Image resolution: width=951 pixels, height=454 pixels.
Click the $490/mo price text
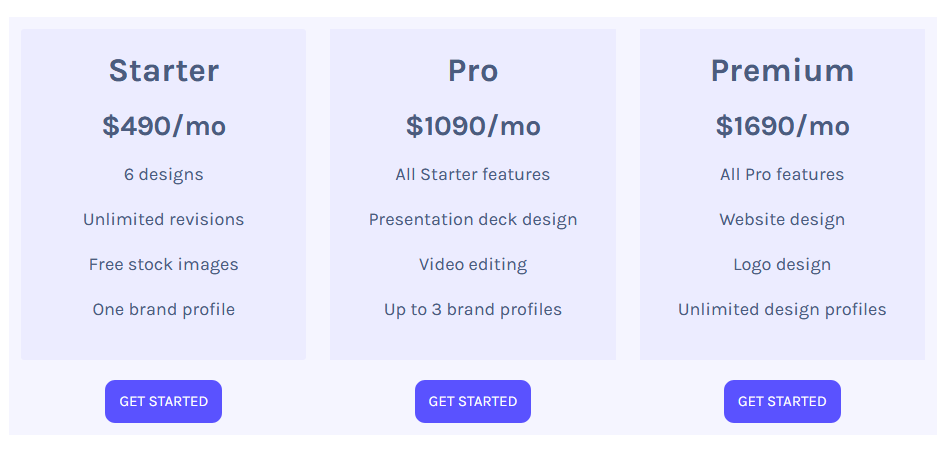pos(163,126)
